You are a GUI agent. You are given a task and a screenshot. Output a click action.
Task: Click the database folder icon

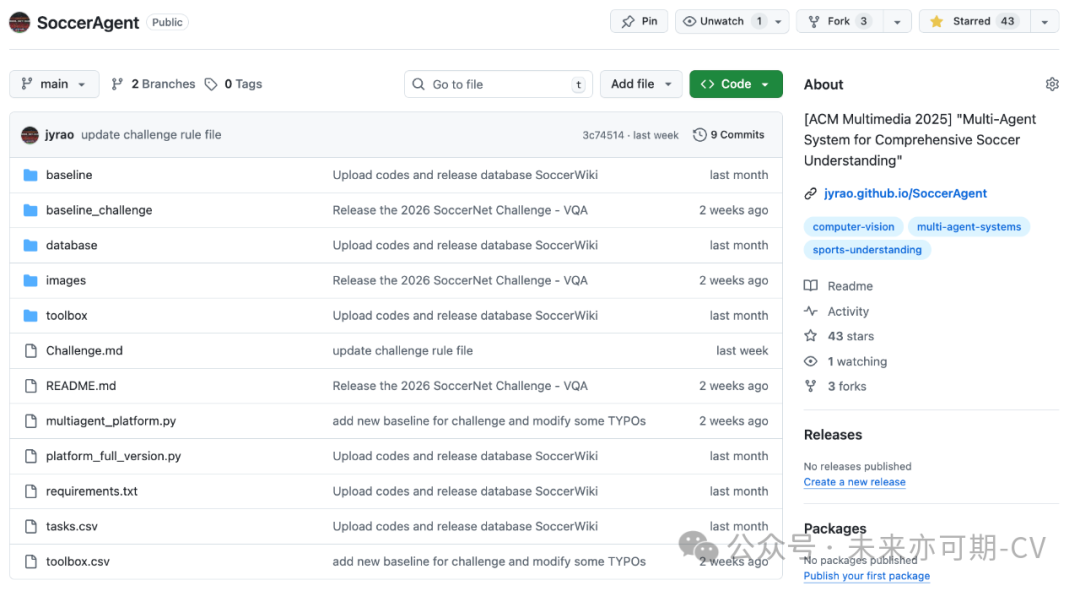click(x=30, y=245)
